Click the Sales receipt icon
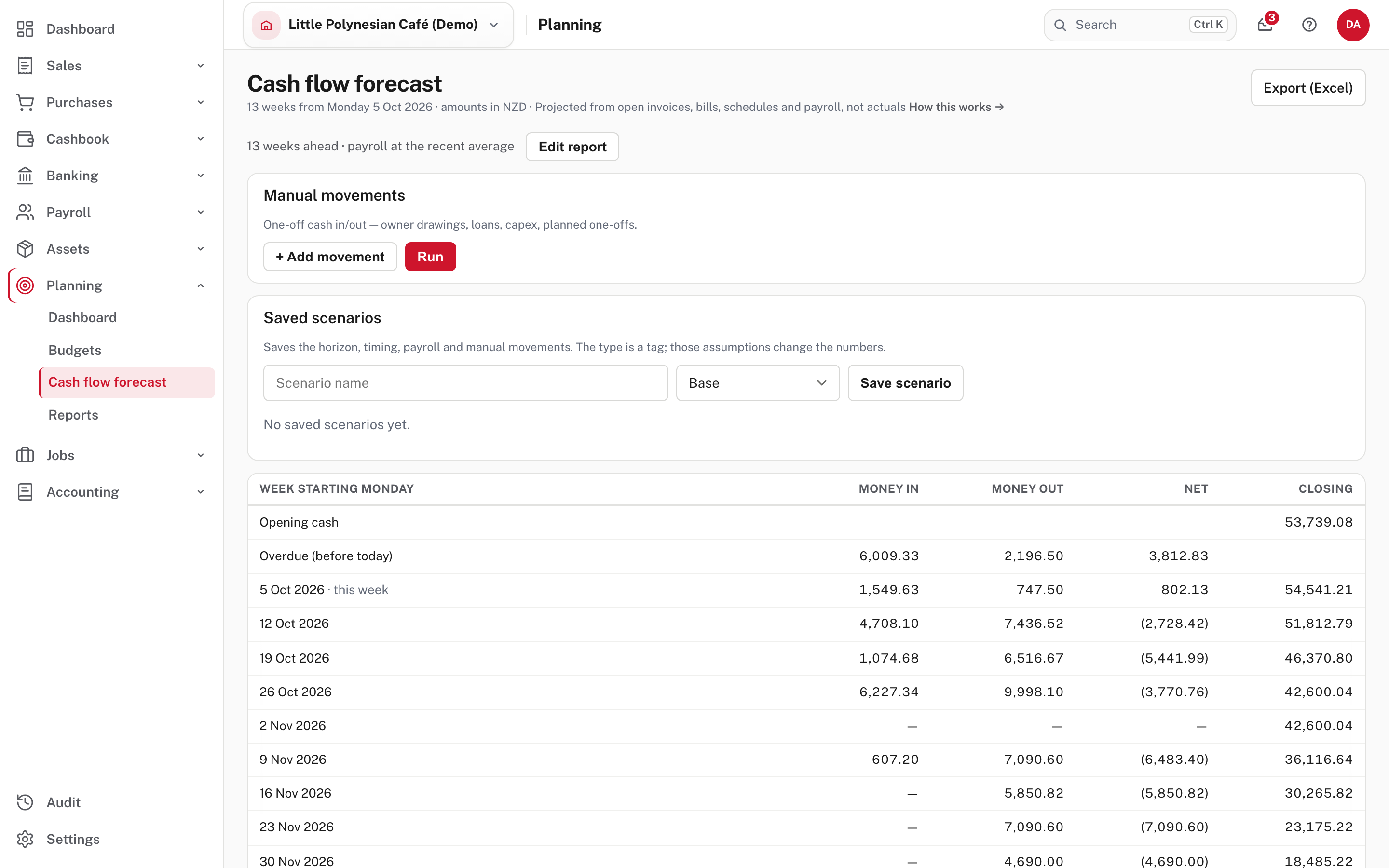Screen dimensions: 1389x868 [x=25, y=66]
